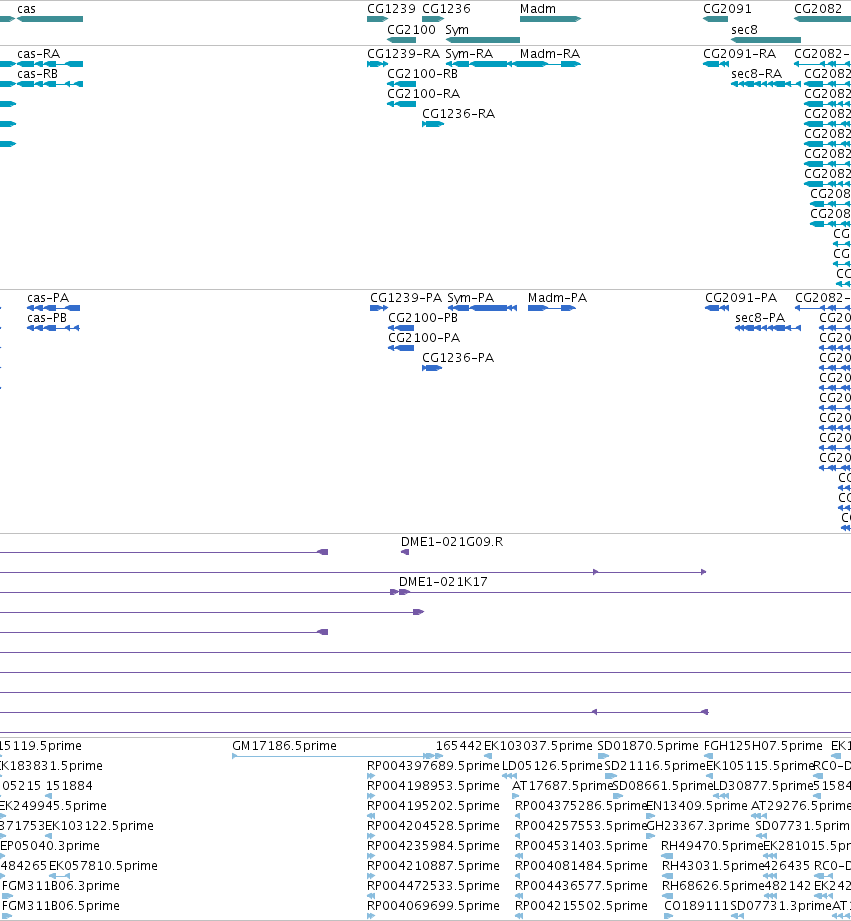Click the cas gene label

26,9
